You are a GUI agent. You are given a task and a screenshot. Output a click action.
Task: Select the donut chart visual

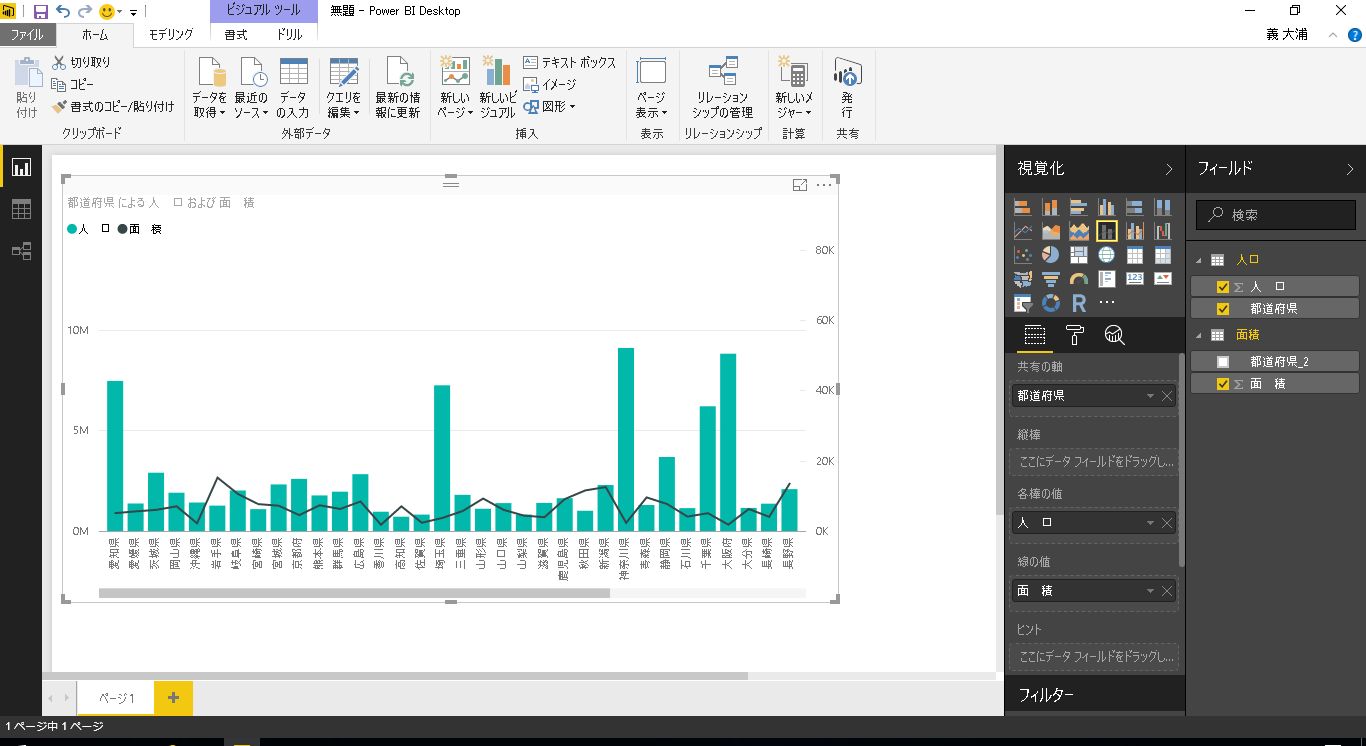pyautogui.click(x=1050, y=303)
